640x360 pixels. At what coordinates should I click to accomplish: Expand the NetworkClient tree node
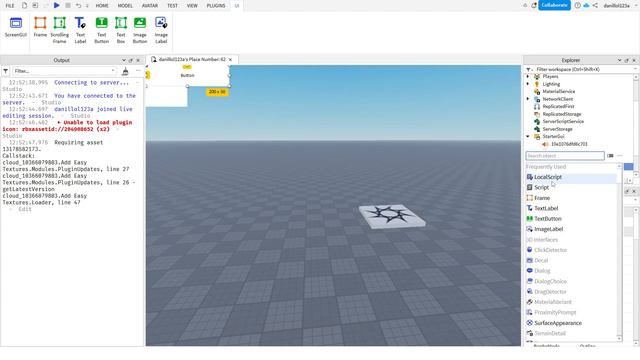tap(528, 99)
